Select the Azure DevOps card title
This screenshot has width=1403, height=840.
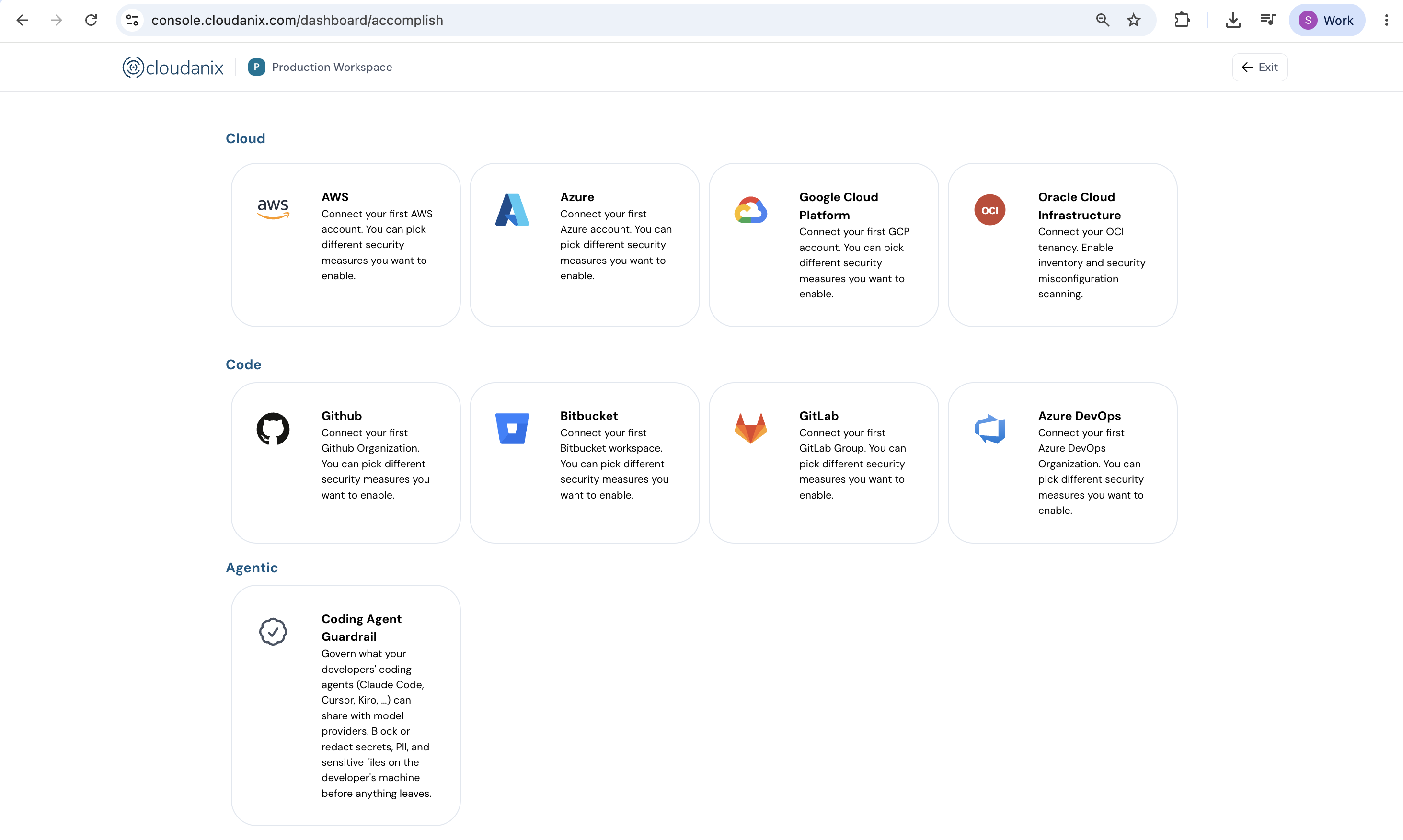[x=1079, y=416]
